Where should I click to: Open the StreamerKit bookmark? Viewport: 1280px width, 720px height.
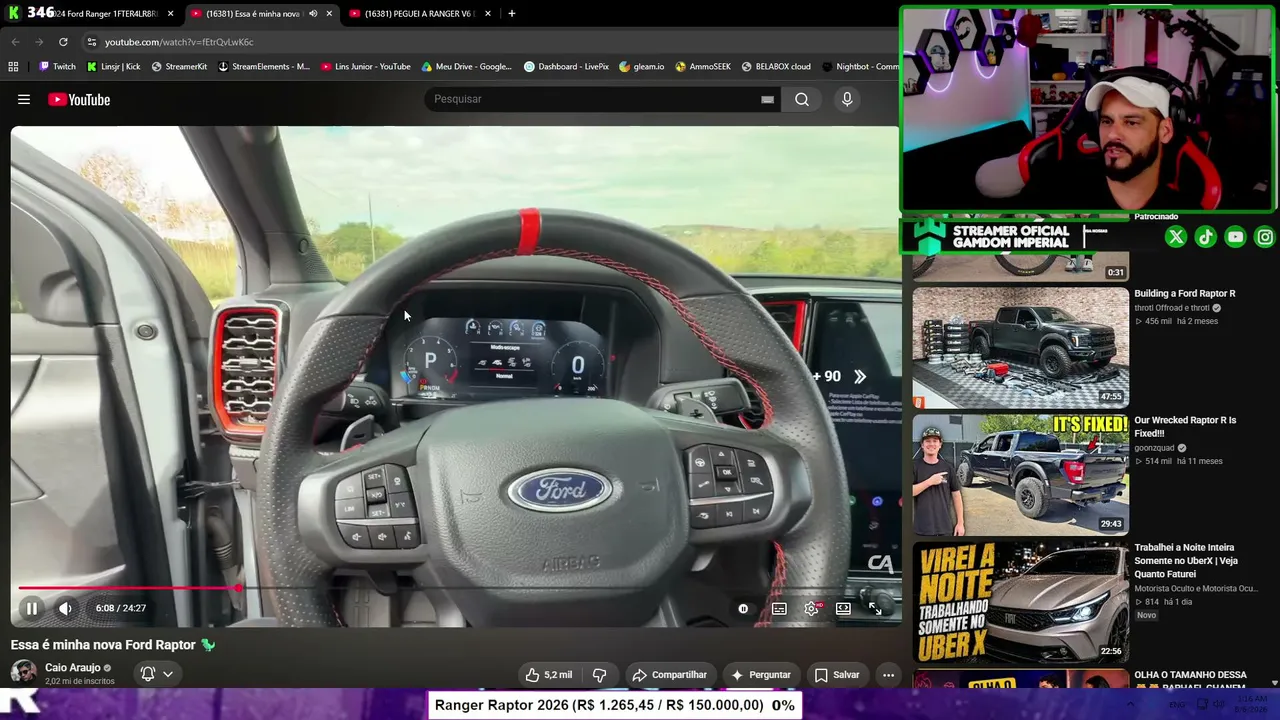pyautogui.click(x=179, y=67)
